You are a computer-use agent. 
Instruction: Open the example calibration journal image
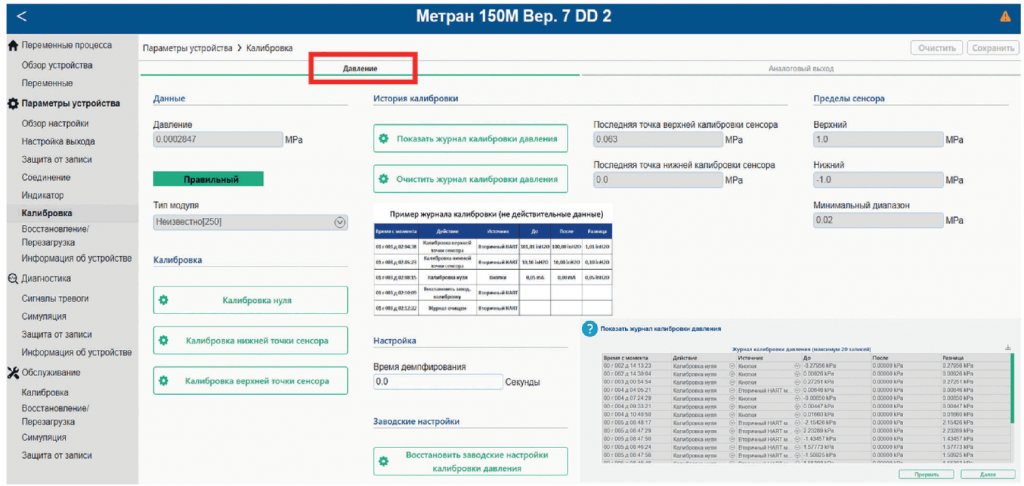coord(493,261)
